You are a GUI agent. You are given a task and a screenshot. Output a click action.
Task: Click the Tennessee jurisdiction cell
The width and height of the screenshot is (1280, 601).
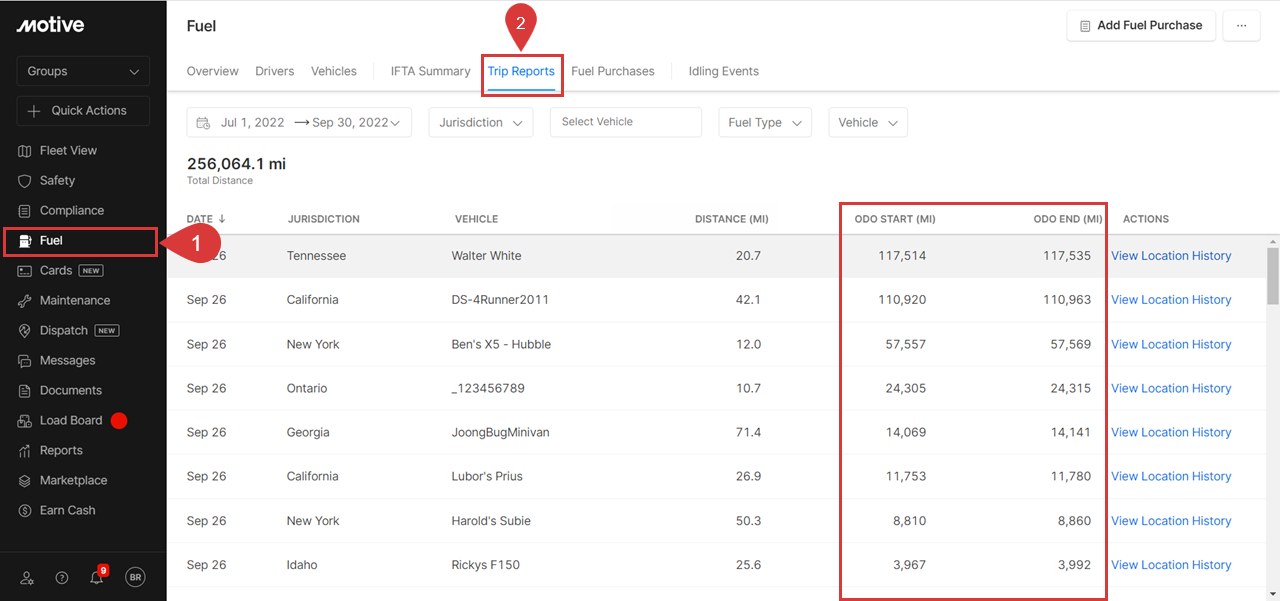[316, 256]
